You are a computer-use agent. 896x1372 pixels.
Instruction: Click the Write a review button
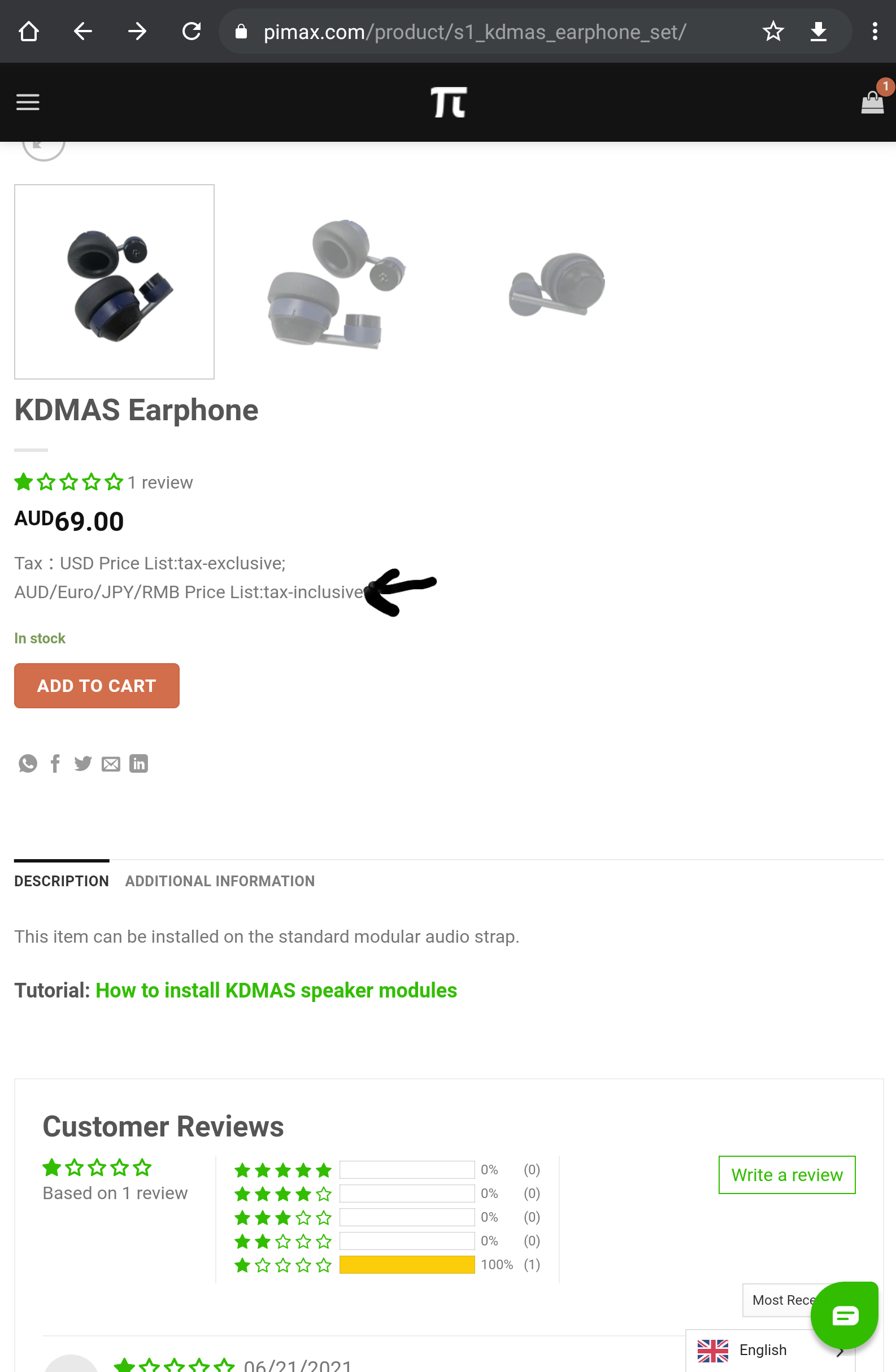(786, 1175)
